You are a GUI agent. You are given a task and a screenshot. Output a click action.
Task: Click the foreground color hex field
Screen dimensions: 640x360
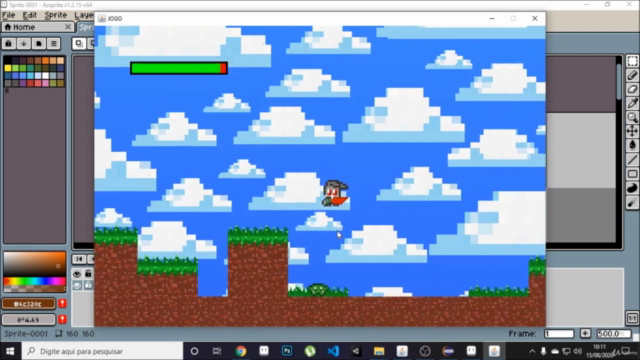(x=29, y=304)
